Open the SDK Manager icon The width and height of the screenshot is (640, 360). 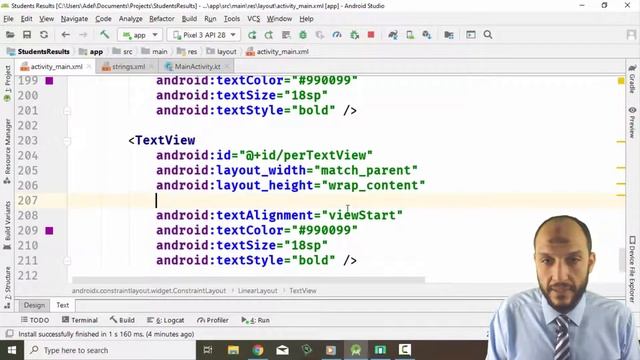pos(427,35)
